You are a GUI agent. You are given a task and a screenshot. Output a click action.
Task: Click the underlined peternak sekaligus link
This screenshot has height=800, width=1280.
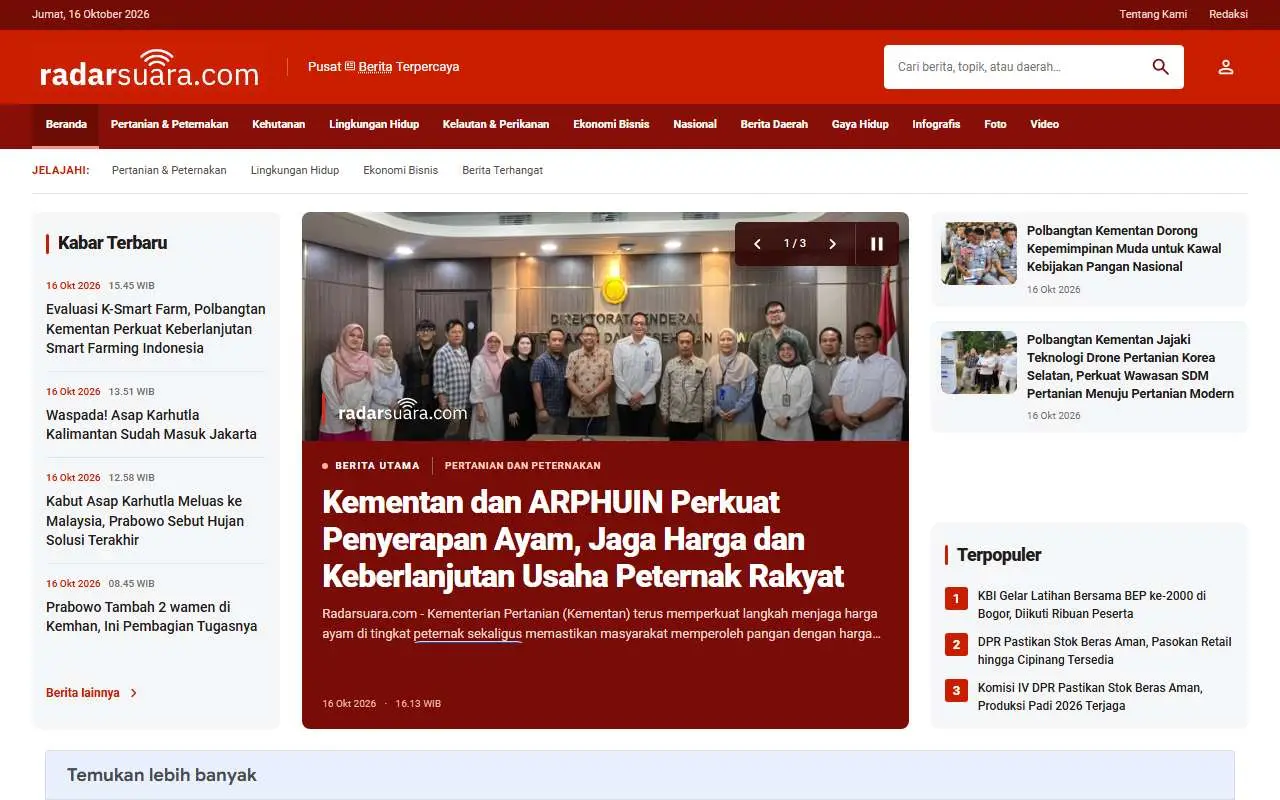point(467,634)
